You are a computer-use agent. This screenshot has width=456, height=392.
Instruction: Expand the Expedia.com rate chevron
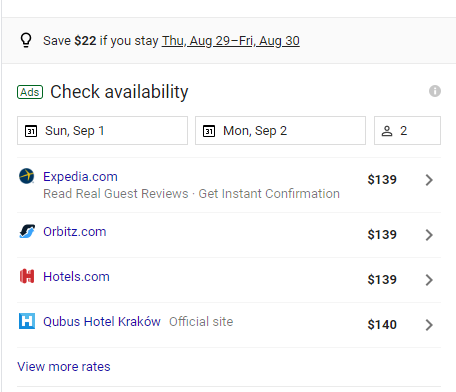click(429, 180)
